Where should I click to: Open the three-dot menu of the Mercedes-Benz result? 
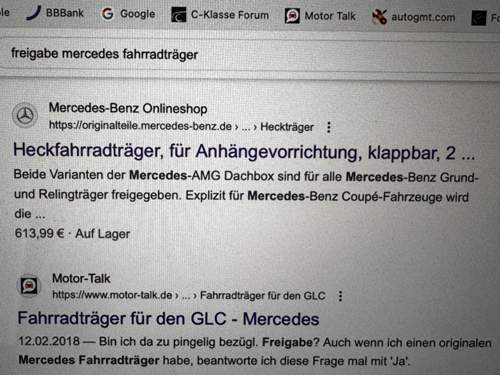(329, 127)
